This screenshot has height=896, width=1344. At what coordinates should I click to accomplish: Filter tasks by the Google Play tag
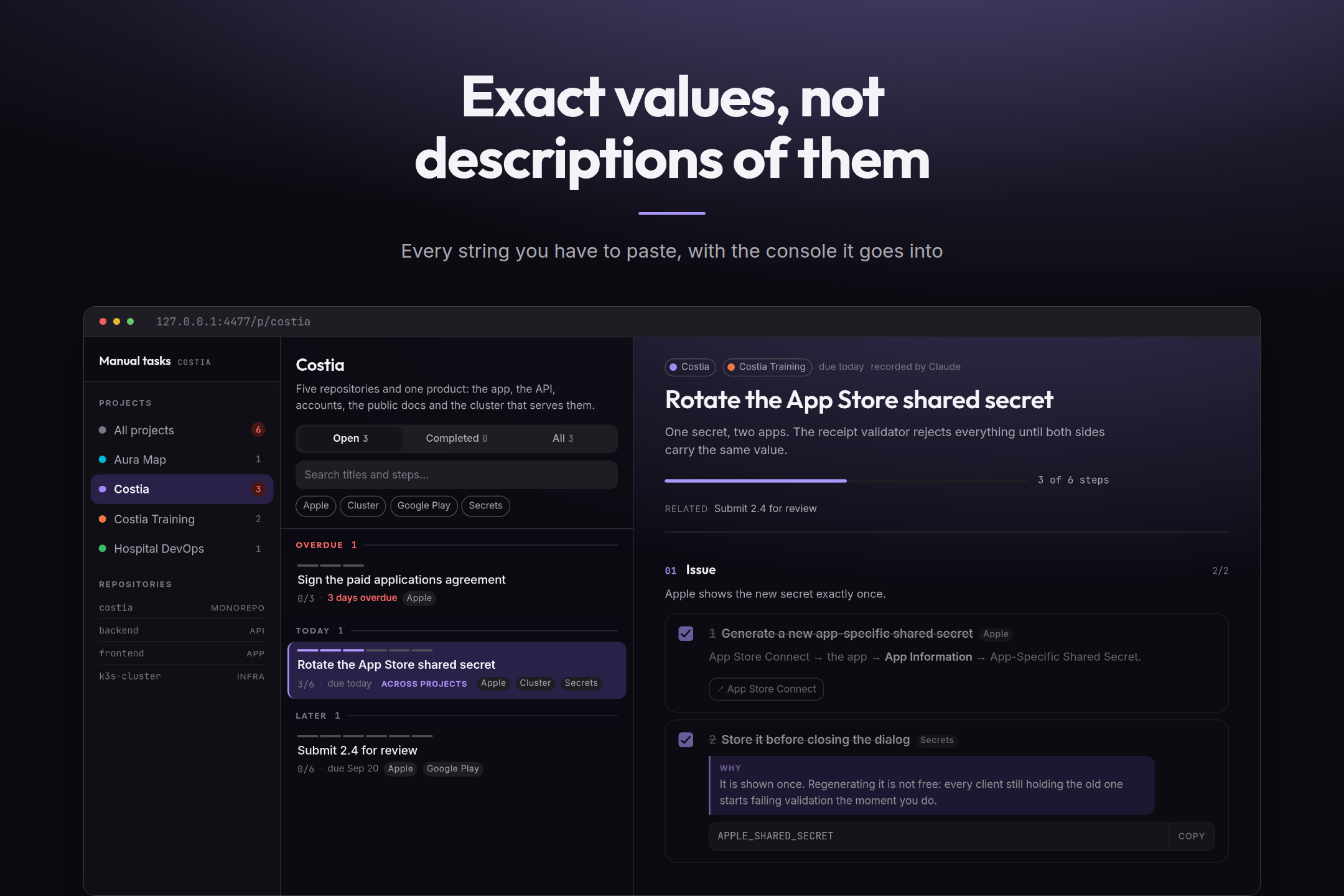click(x=424, y=506)
